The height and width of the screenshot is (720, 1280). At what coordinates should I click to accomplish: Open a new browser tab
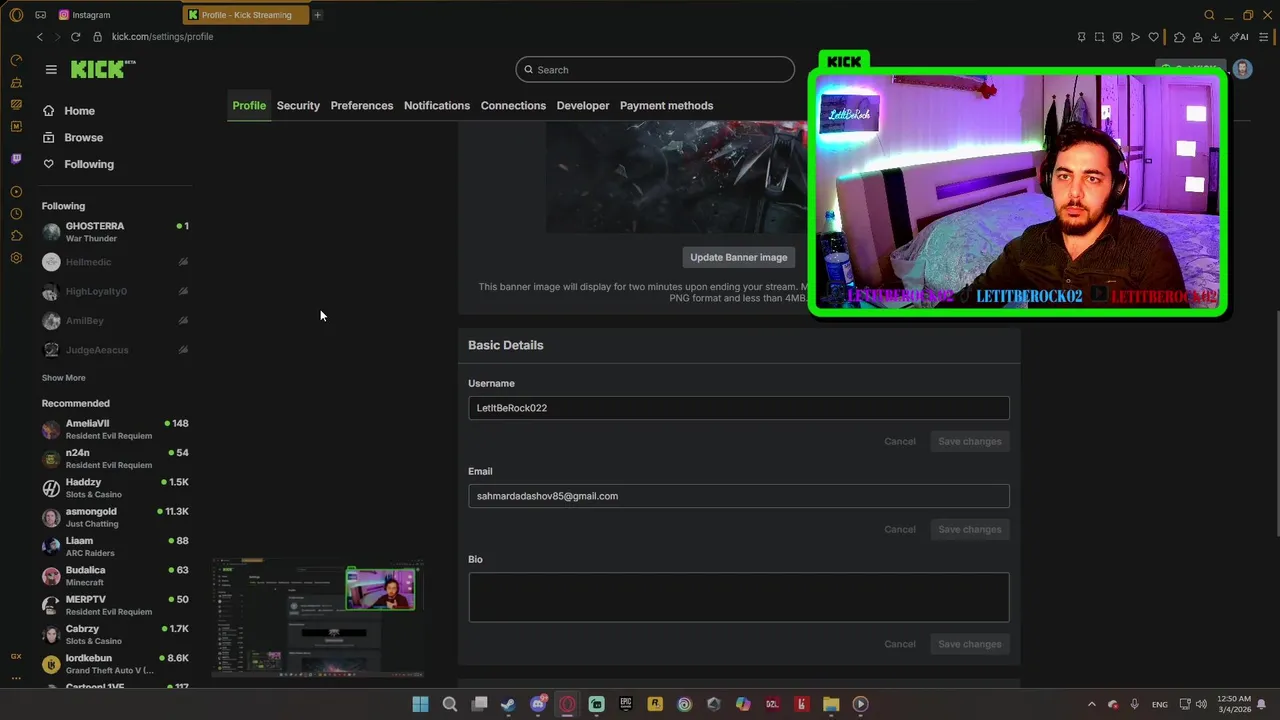tap(317, 15)
